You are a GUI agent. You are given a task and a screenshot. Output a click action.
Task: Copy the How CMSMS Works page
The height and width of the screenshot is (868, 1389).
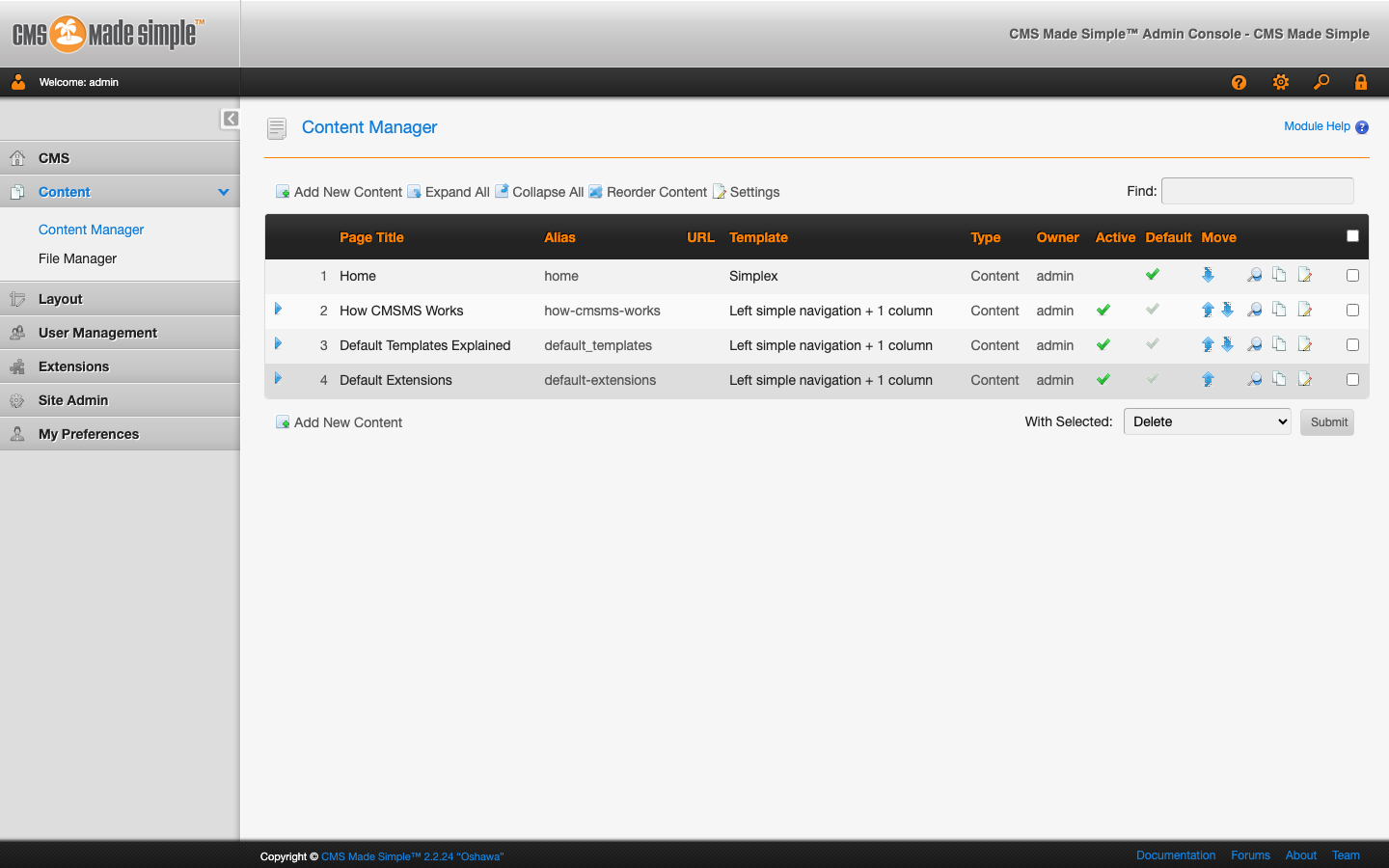[1279, 311]
